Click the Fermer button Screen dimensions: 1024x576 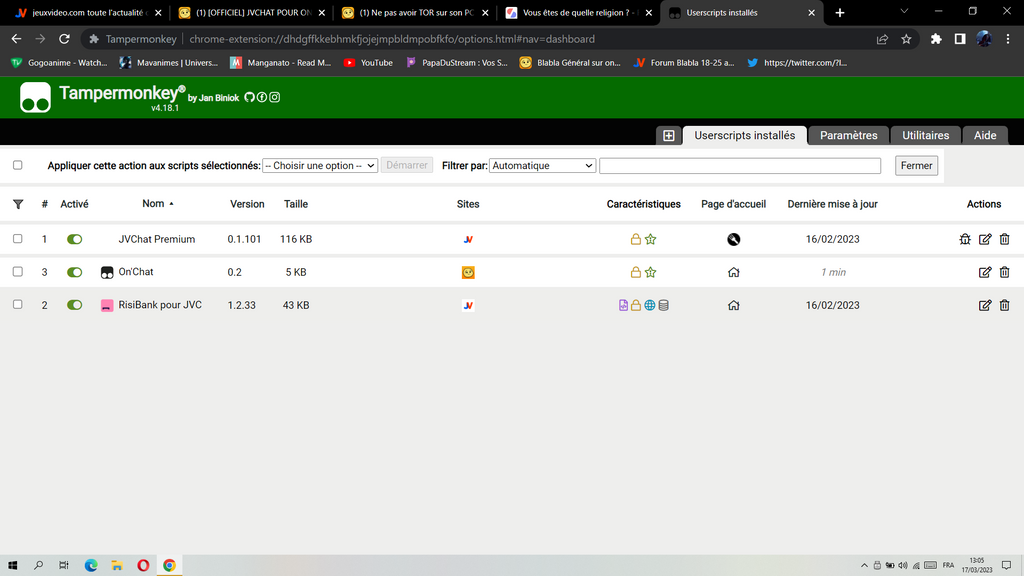[916, 166]
